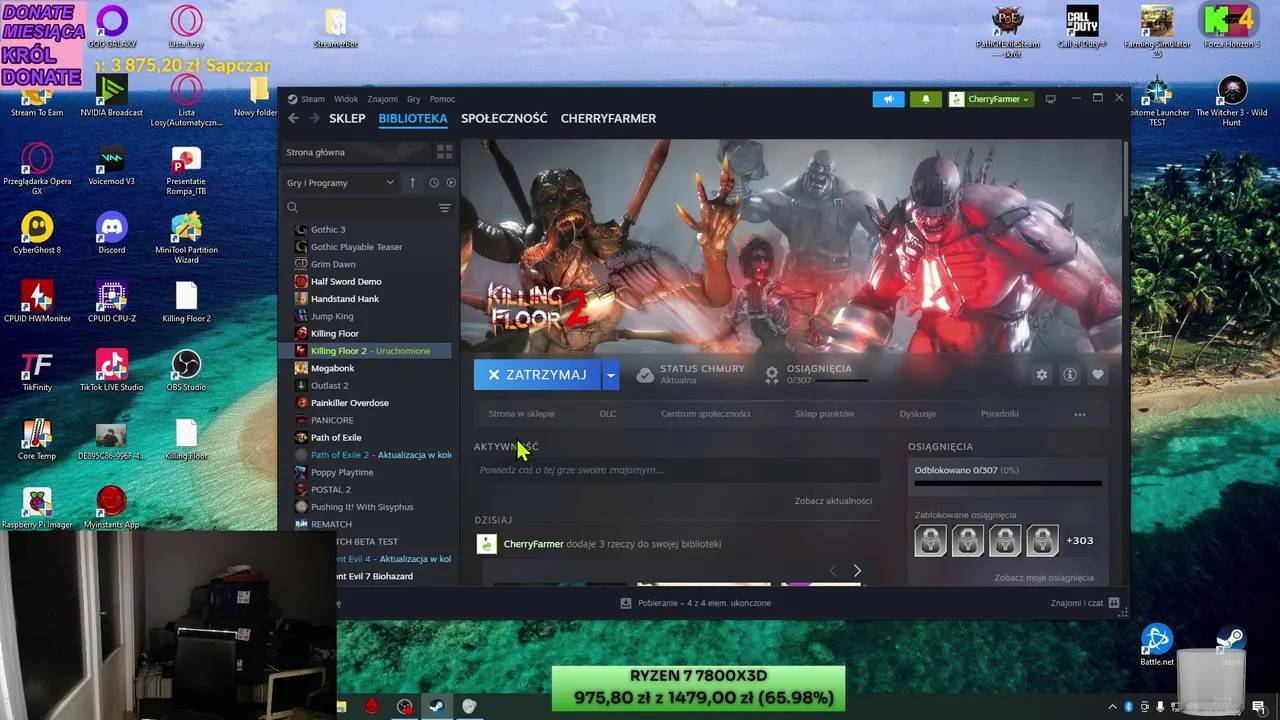Open the Gry menu
This screenshot has height=720, width=1280.
413,99
